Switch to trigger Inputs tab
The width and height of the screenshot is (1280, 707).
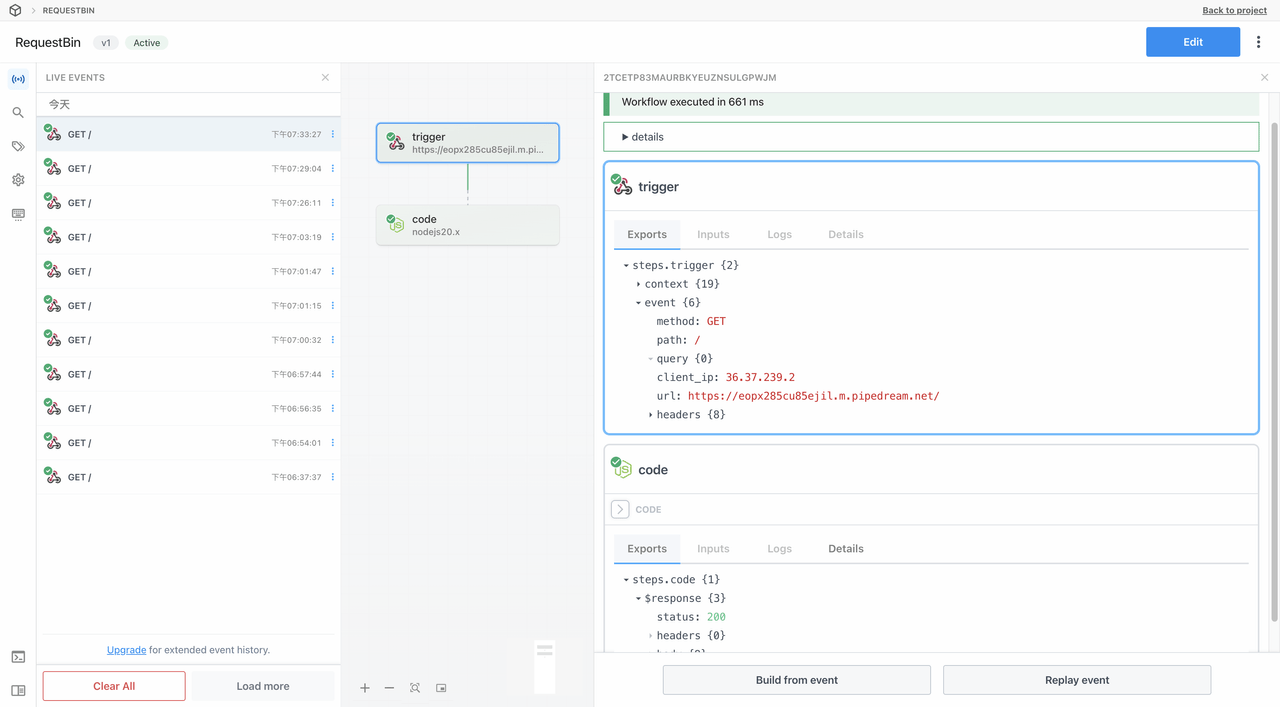point(713,234)
